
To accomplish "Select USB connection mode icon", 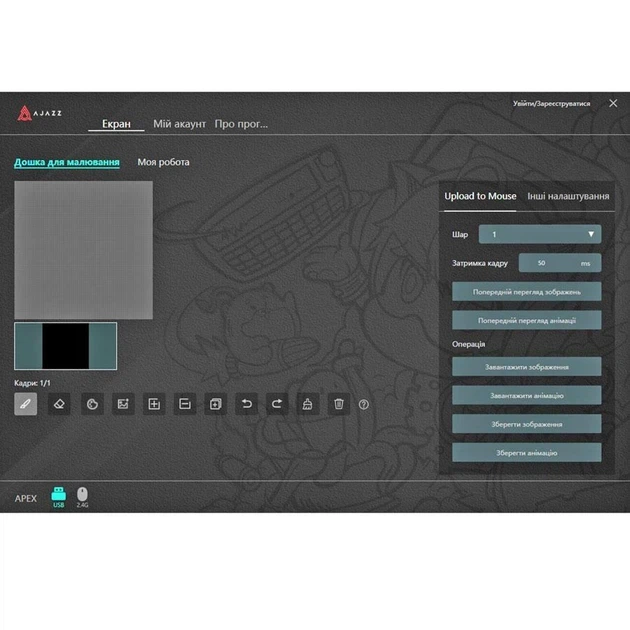I will coord(59,497).
